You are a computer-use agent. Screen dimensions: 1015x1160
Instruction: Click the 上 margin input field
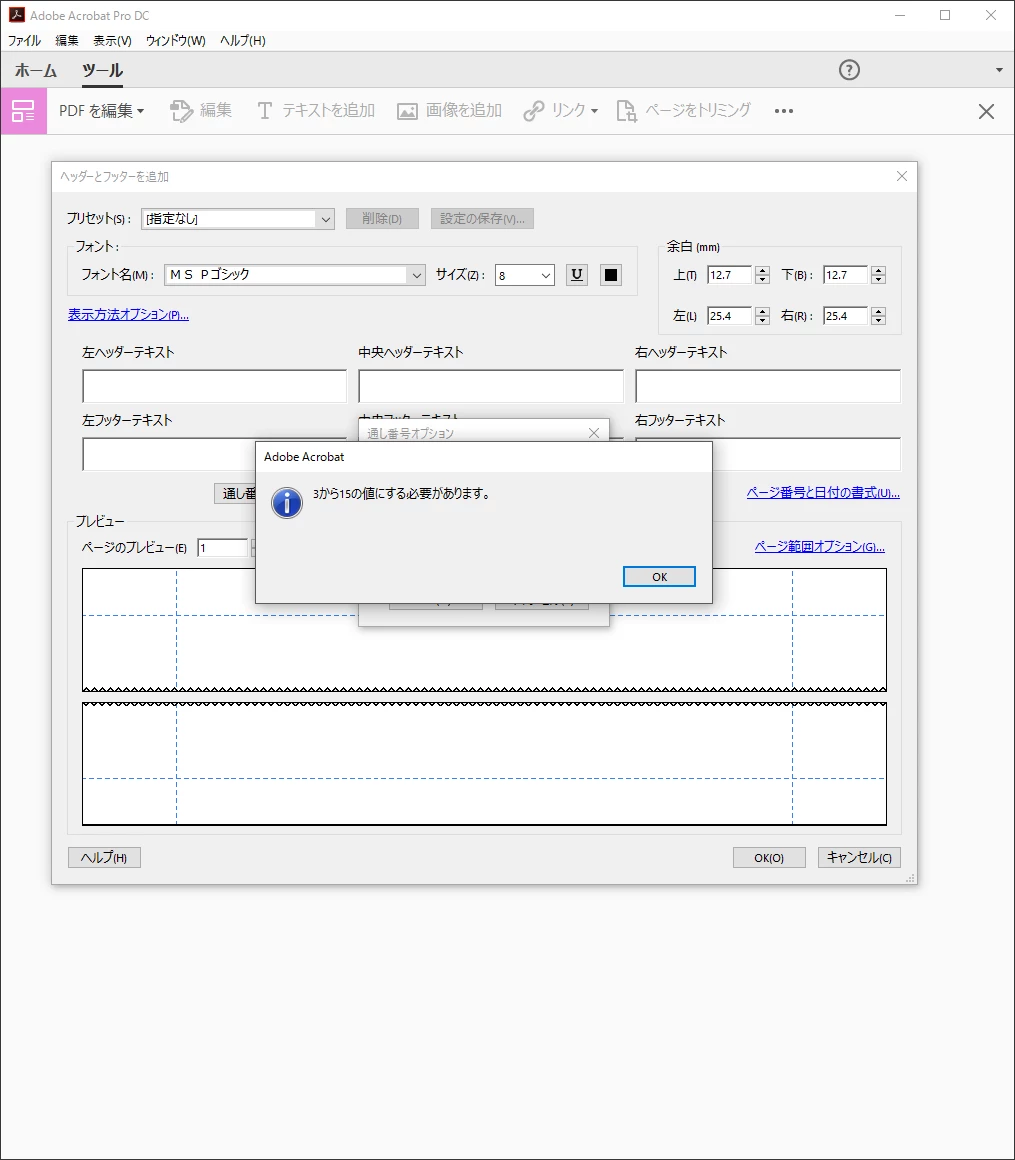tap(729, 275)
